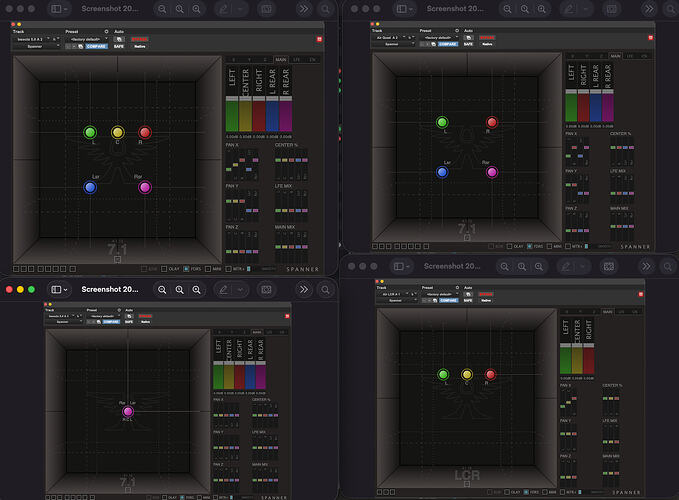The height and width of the screenshot is (500, 679).
Task: Click the yellow C puck in five-puck window
Action: [x=117, y=132]
